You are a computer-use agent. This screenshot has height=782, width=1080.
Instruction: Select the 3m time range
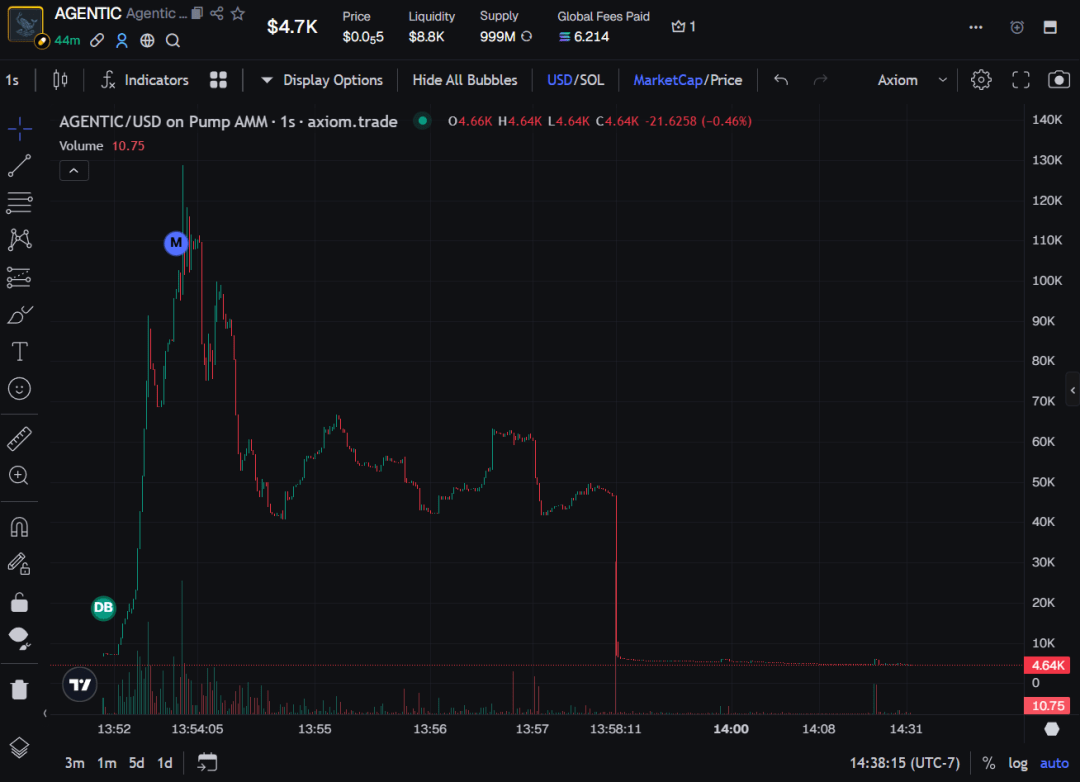tap(74, 763)
